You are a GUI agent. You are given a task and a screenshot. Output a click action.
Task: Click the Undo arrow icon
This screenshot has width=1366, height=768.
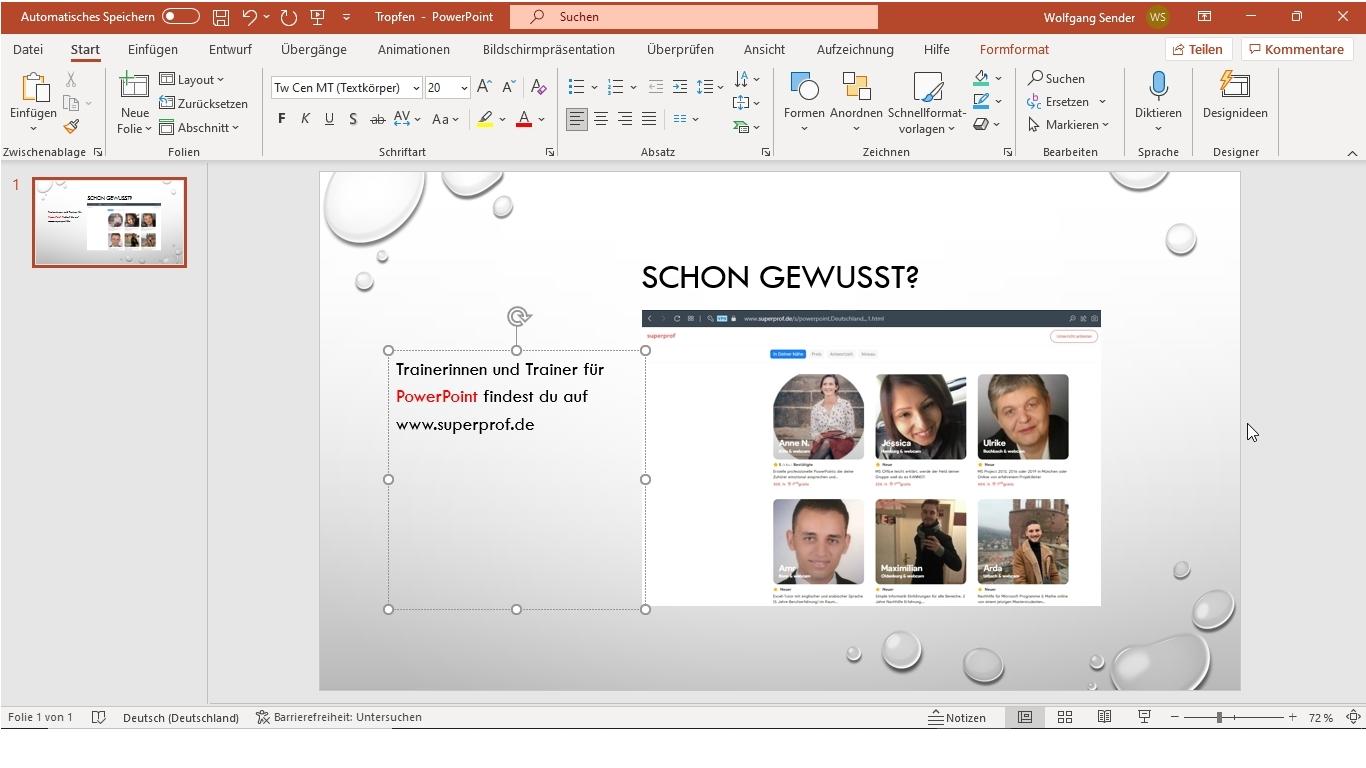pos(250,17)
